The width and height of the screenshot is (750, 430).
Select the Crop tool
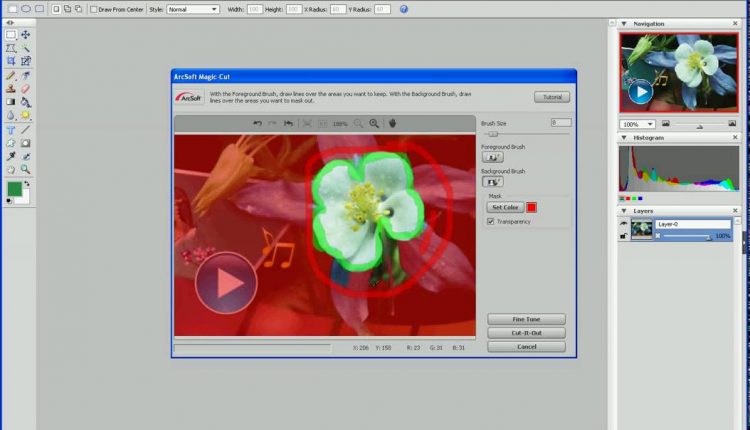click(x=11, y=61)
